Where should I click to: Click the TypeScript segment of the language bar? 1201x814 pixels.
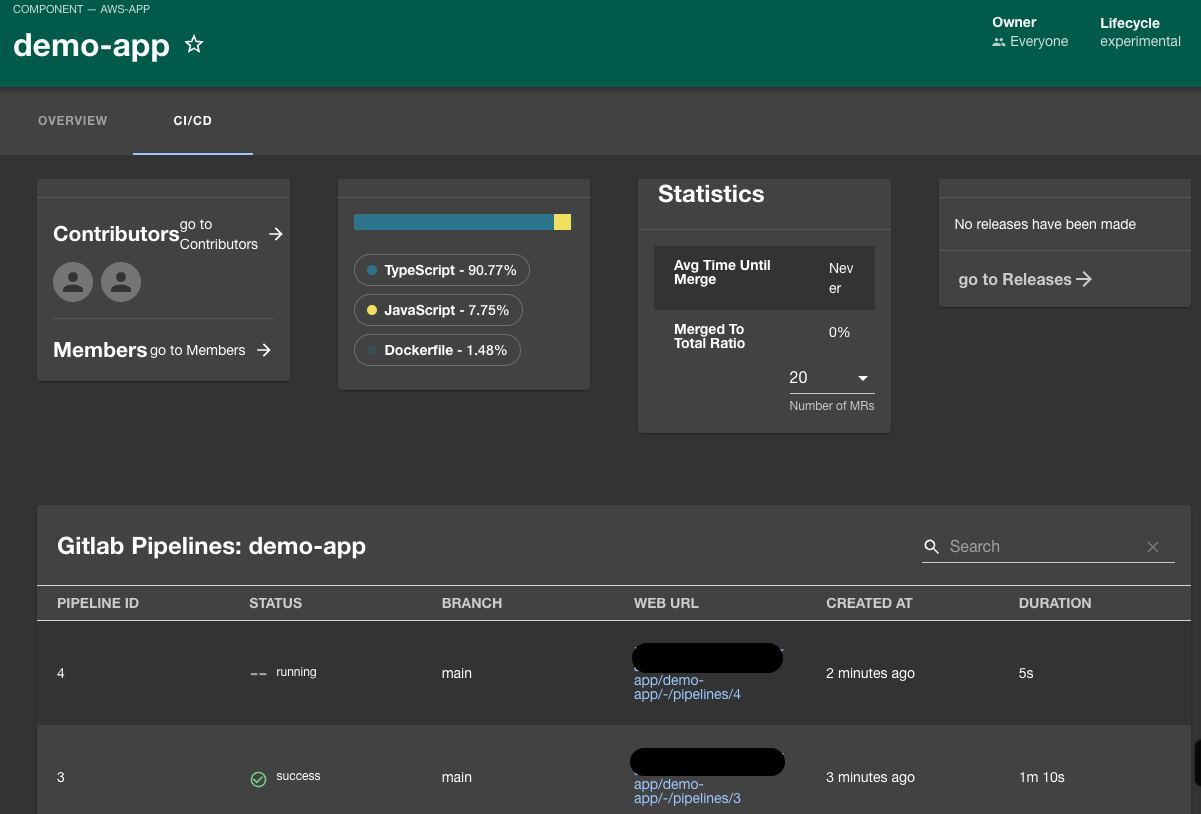pos(454,222)
